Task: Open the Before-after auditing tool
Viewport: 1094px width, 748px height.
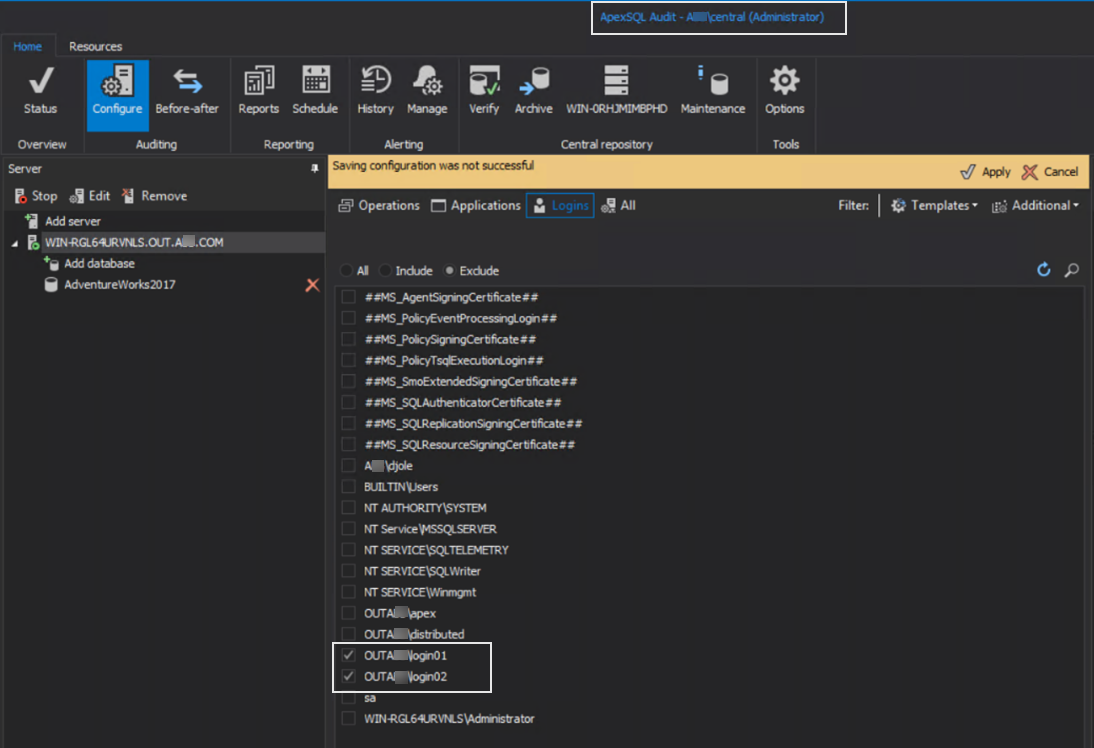Action: [187, 91]
